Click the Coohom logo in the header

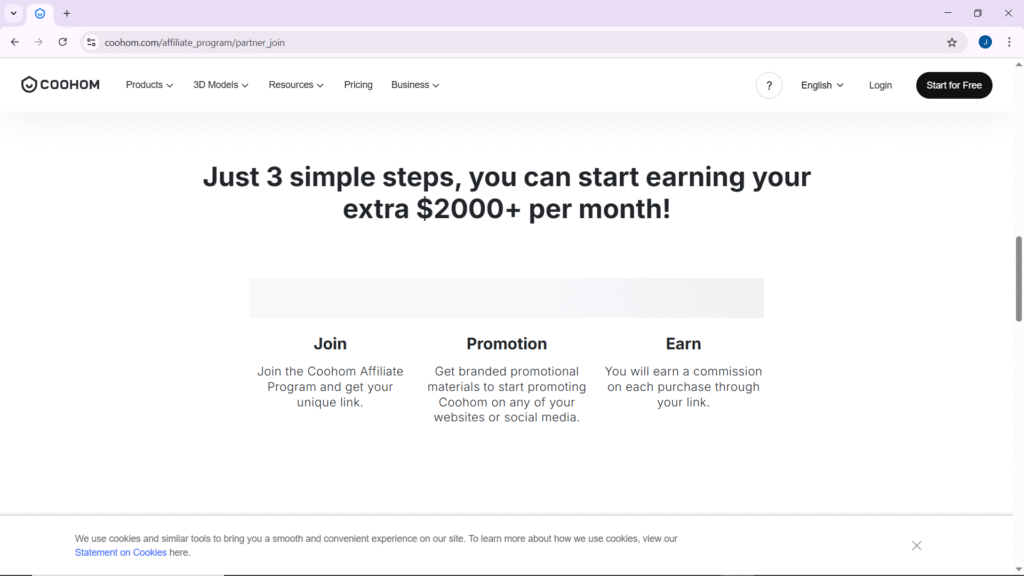pyautogui.click(x=60, y=85)
